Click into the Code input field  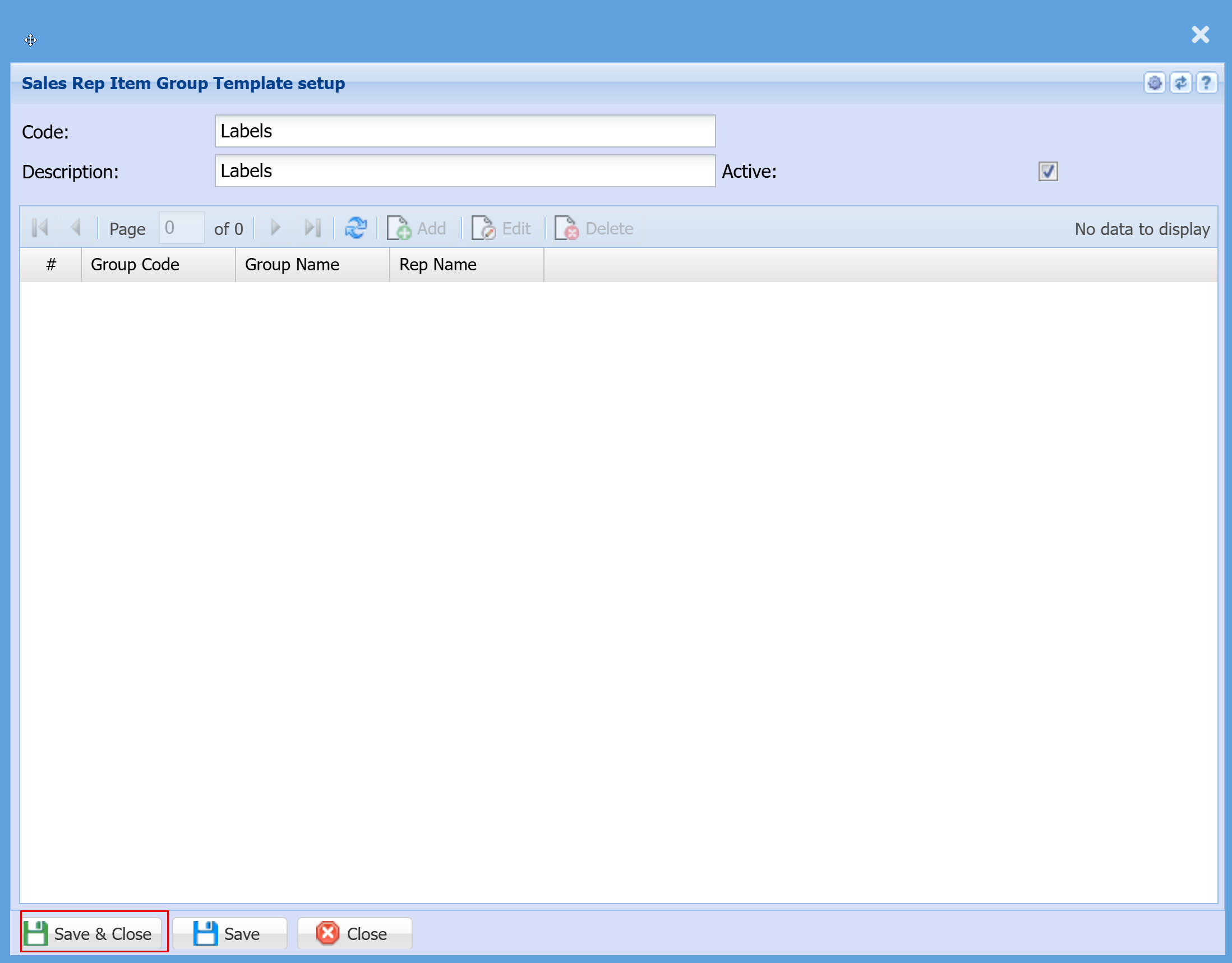coord(465,131)
